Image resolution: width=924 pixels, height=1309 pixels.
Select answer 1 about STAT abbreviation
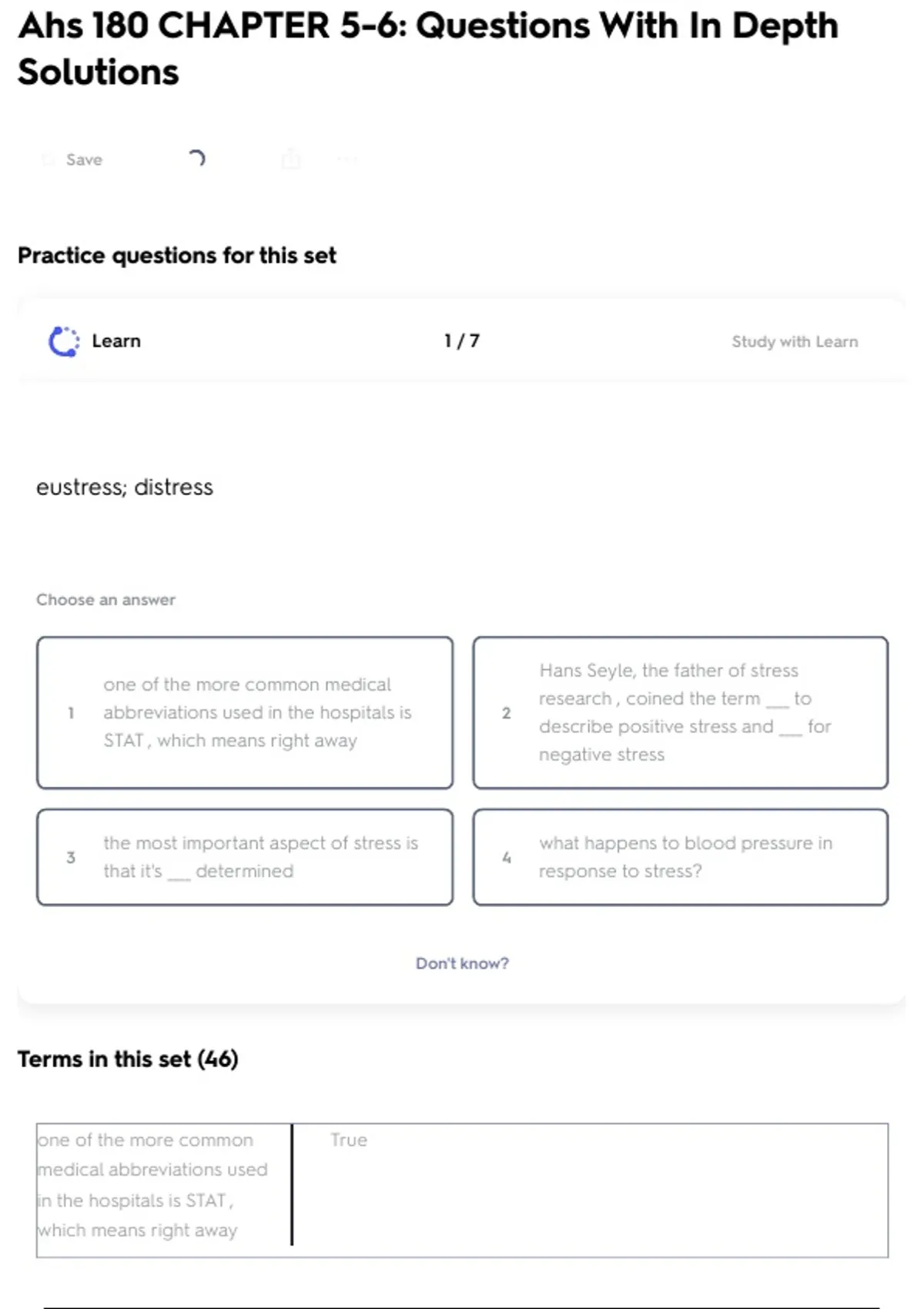coord(245,712)
